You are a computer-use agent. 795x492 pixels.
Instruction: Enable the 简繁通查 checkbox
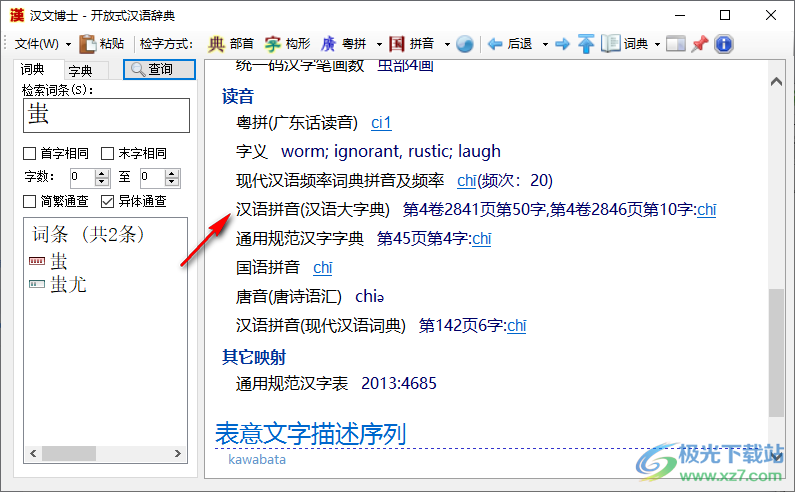[x=29, y=201]
